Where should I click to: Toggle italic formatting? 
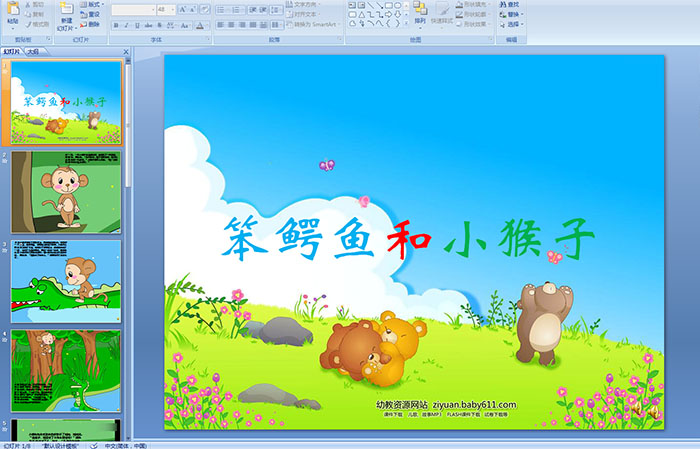[127, 25]
